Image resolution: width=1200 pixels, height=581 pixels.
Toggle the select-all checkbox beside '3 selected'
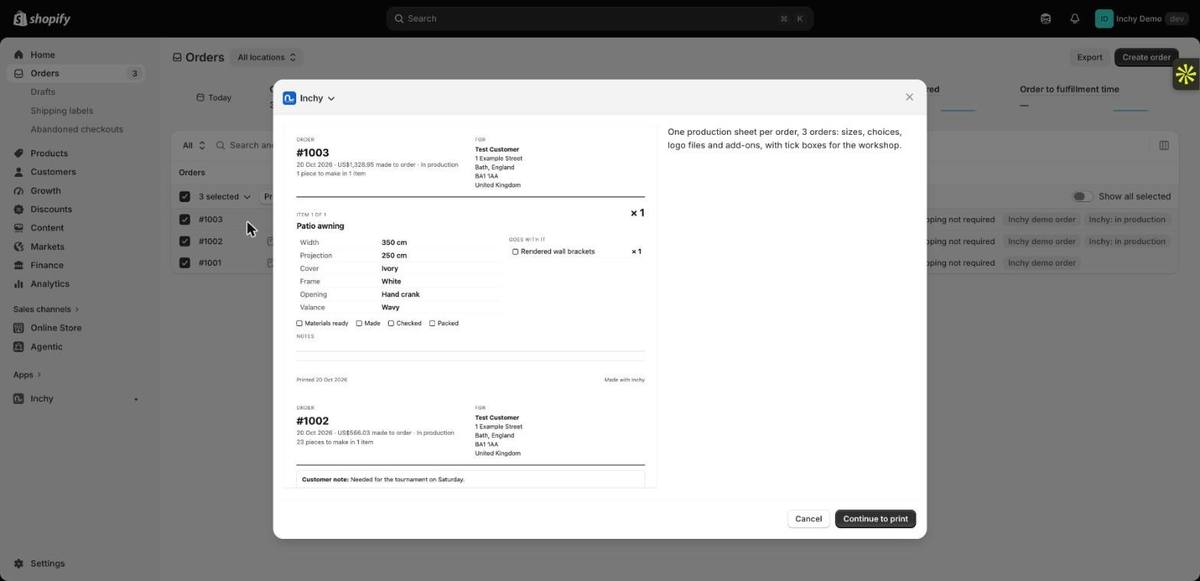[184, 197]
